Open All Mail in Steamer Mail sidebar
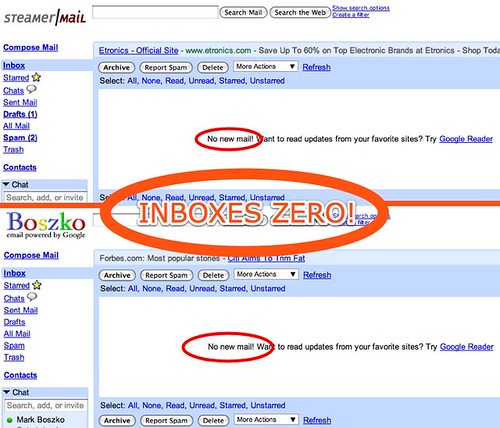 pyautogui.click(x=16, y=126)
